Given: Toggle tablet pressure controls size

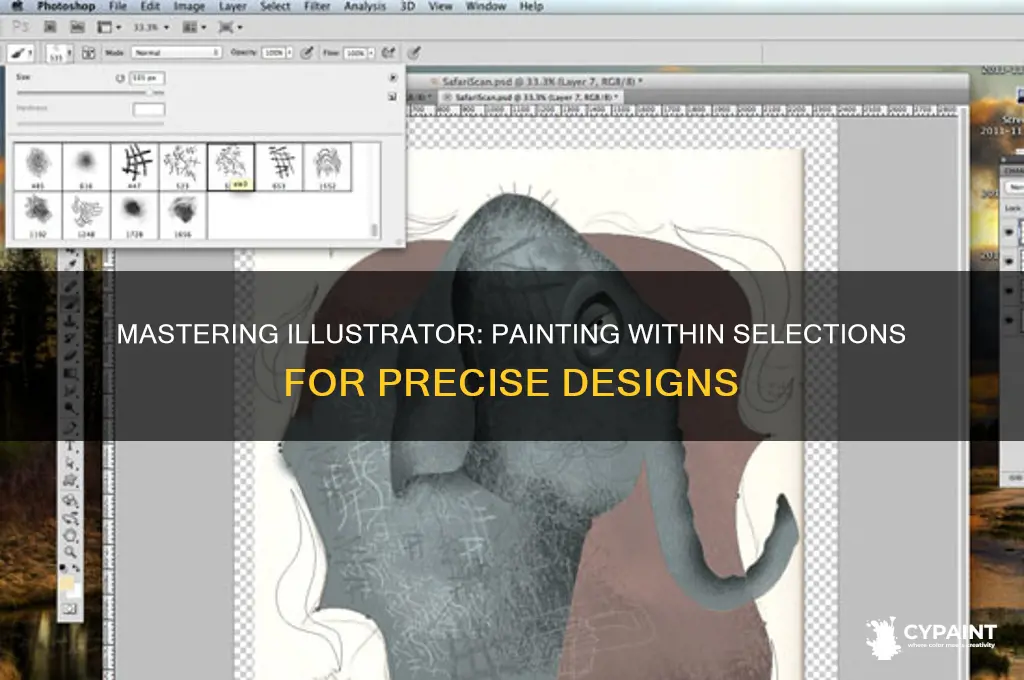Looking at the screenshot, I should coord(413,52).
